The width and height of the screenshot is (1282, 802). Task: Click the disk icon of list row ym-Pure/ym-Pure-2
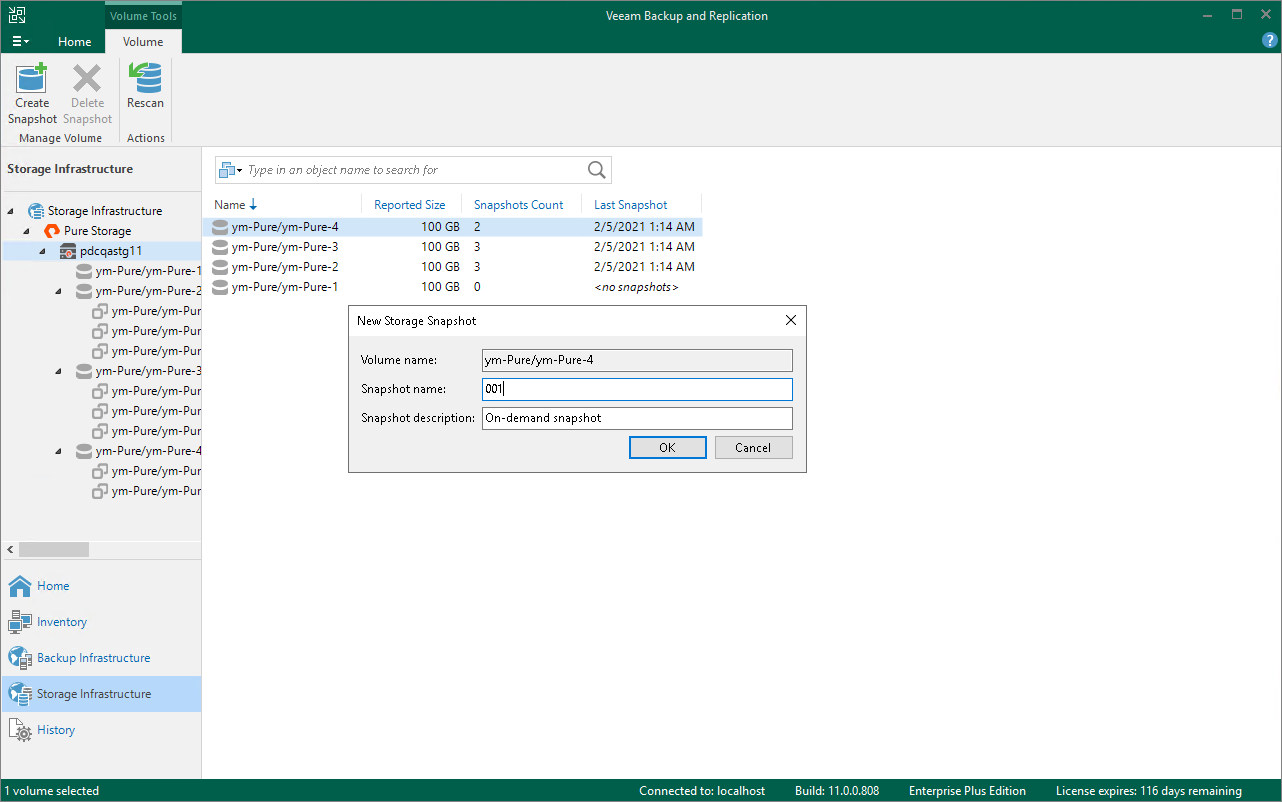pos(221,267)
